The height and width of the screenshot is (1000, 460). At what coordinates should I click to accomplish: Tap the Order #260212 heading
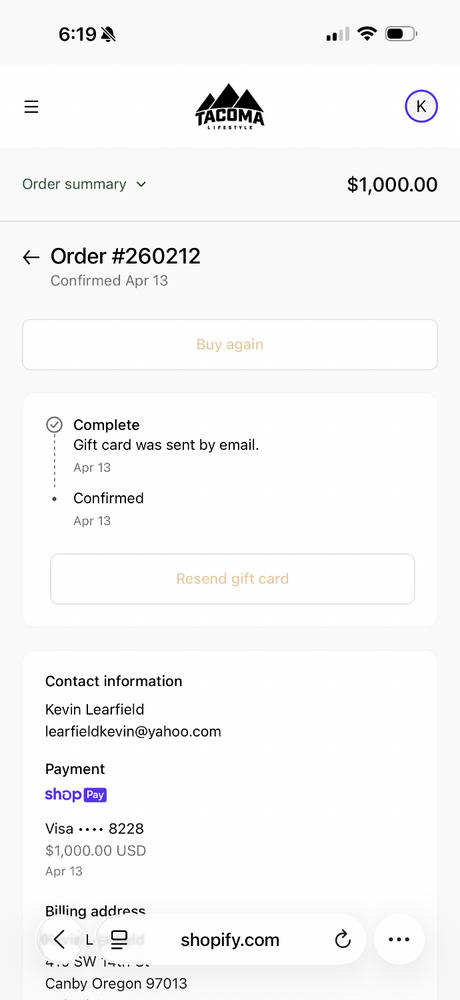(126, 256)
